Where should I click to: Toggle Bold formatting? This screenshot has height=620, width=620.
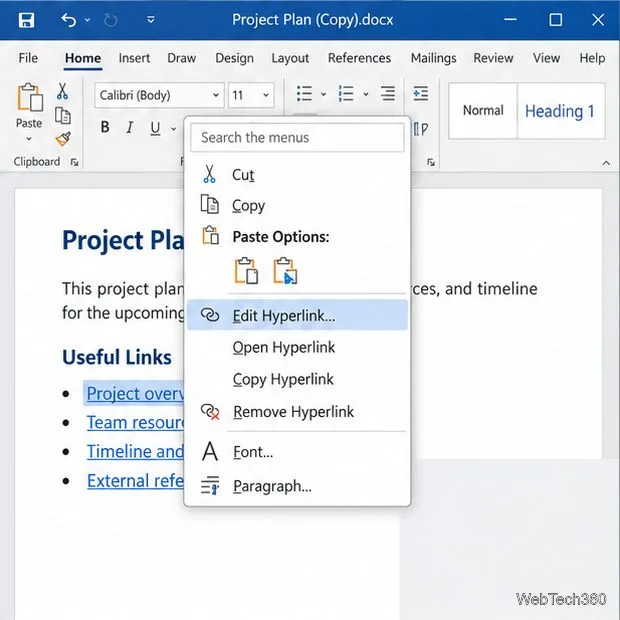pos(105,127)
